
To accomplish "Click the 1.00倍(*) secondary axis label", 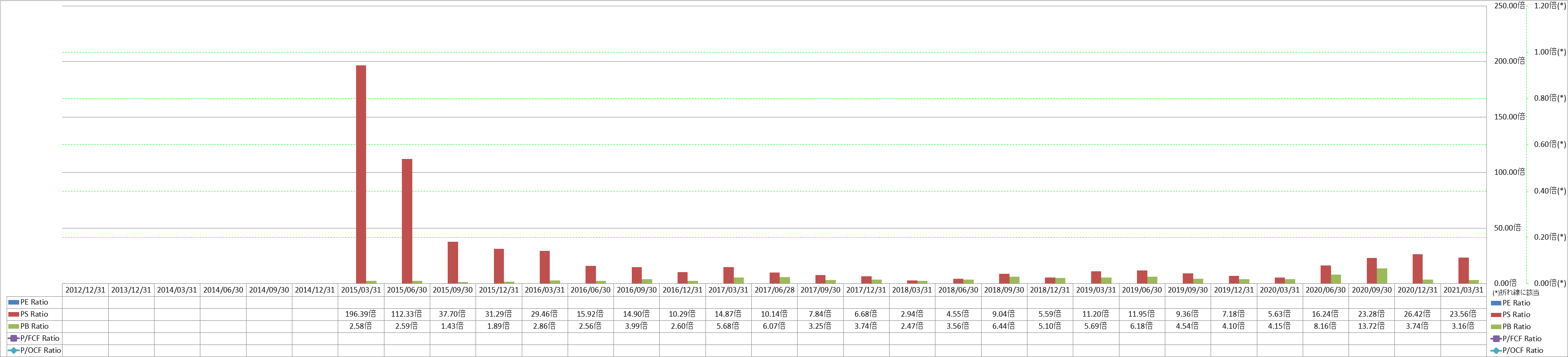I will (1550, 52).
